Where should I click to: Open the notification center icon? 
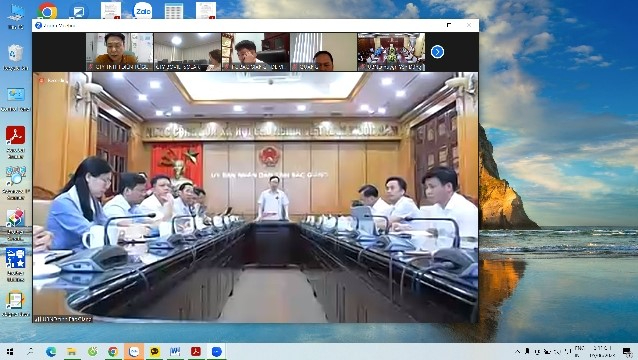click(627, 352)
